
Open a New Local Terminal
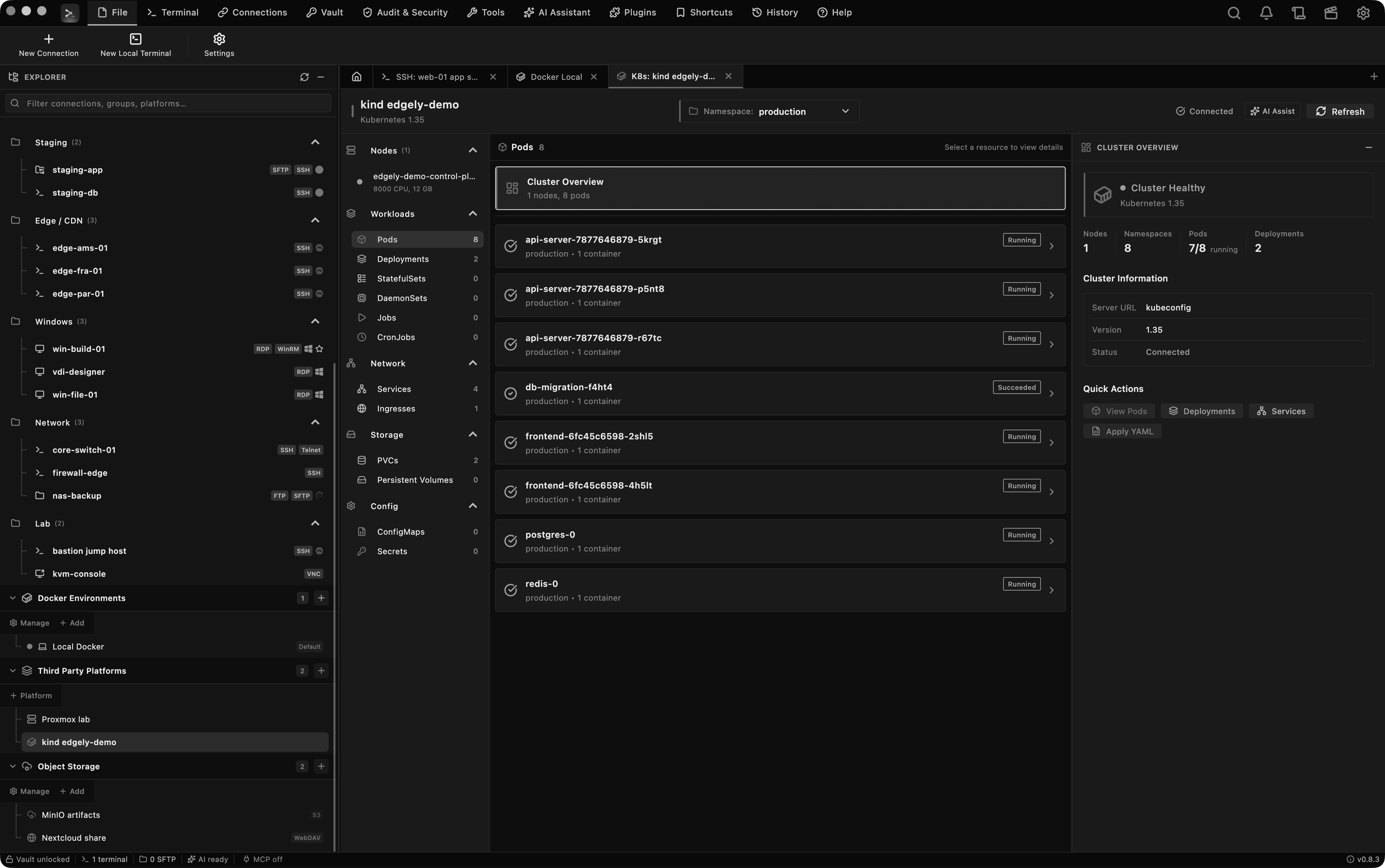point(135,45)
